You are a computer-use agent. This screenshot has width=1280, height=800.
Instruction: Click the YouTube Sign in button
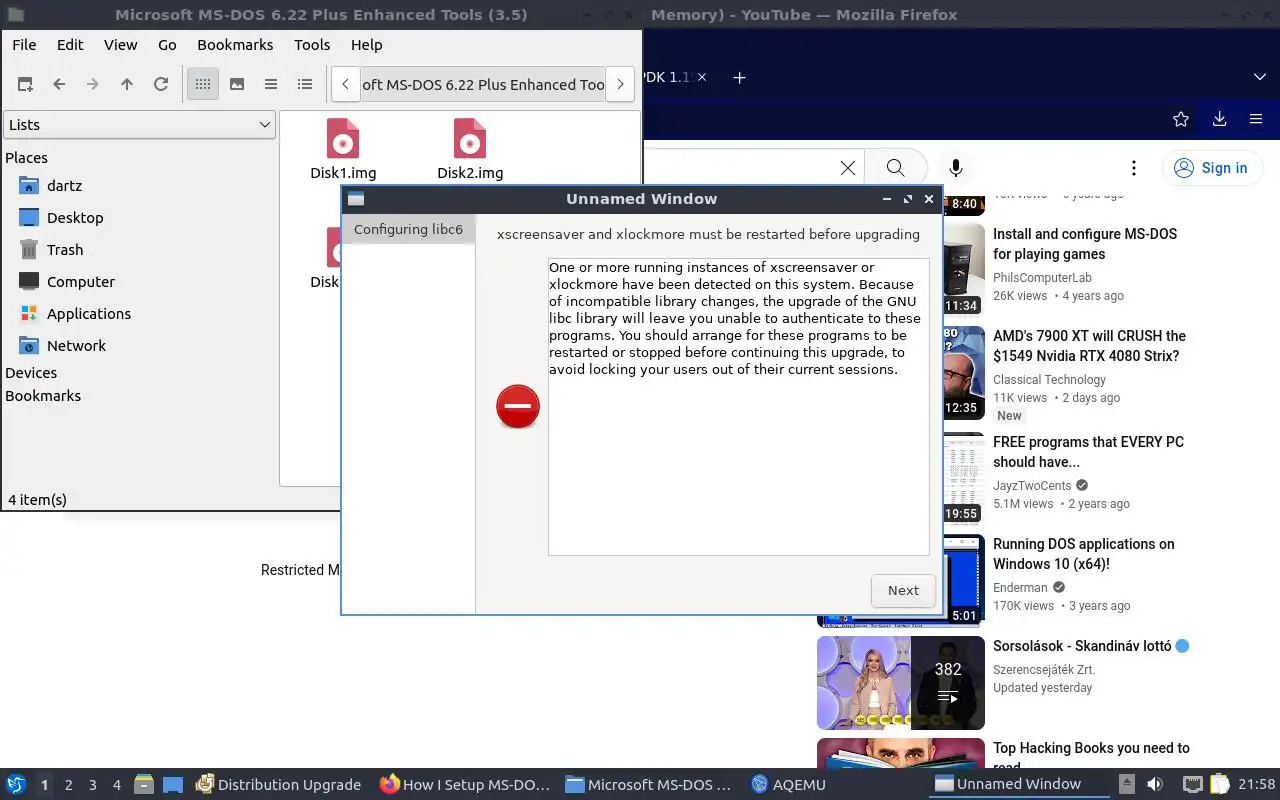click(x=1211, y=168)
